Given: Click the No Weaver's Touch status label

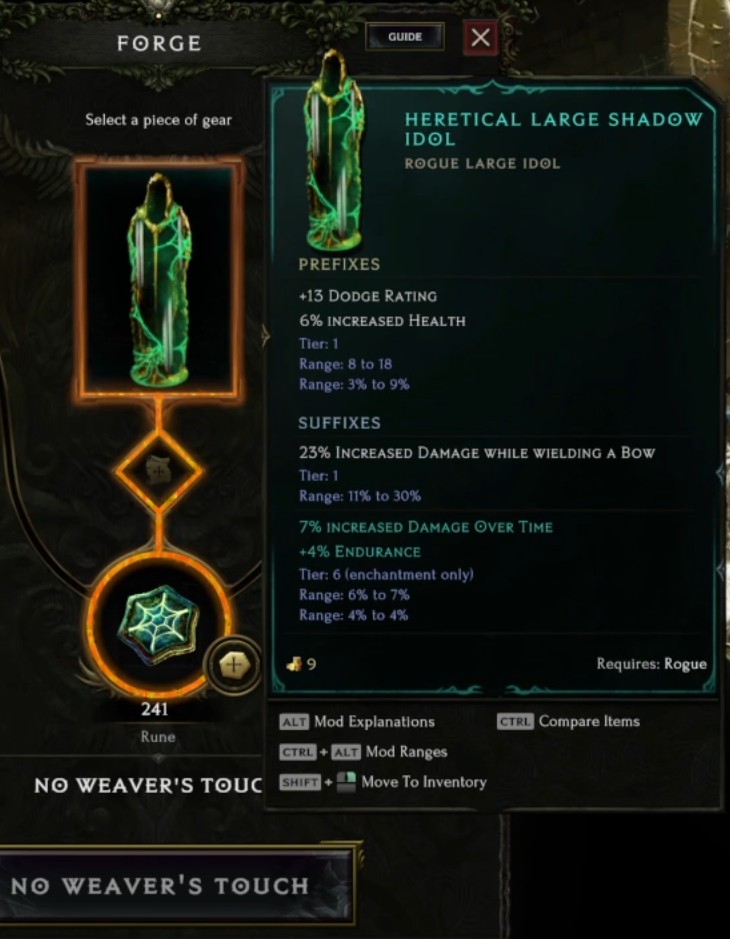Looking at the screenshot, I should coord(148,785).
